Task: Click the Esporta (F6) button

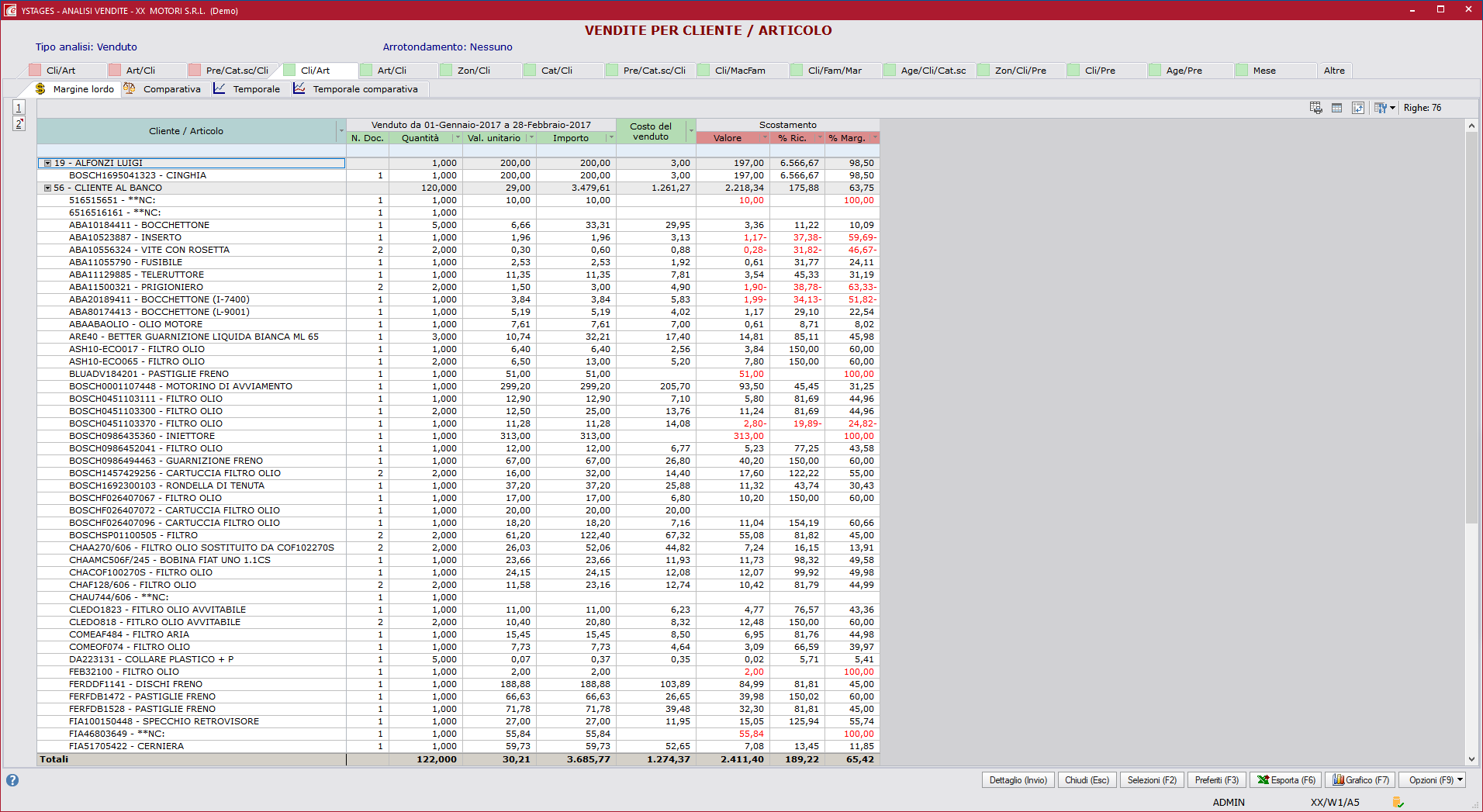Action: (1286, 780)
